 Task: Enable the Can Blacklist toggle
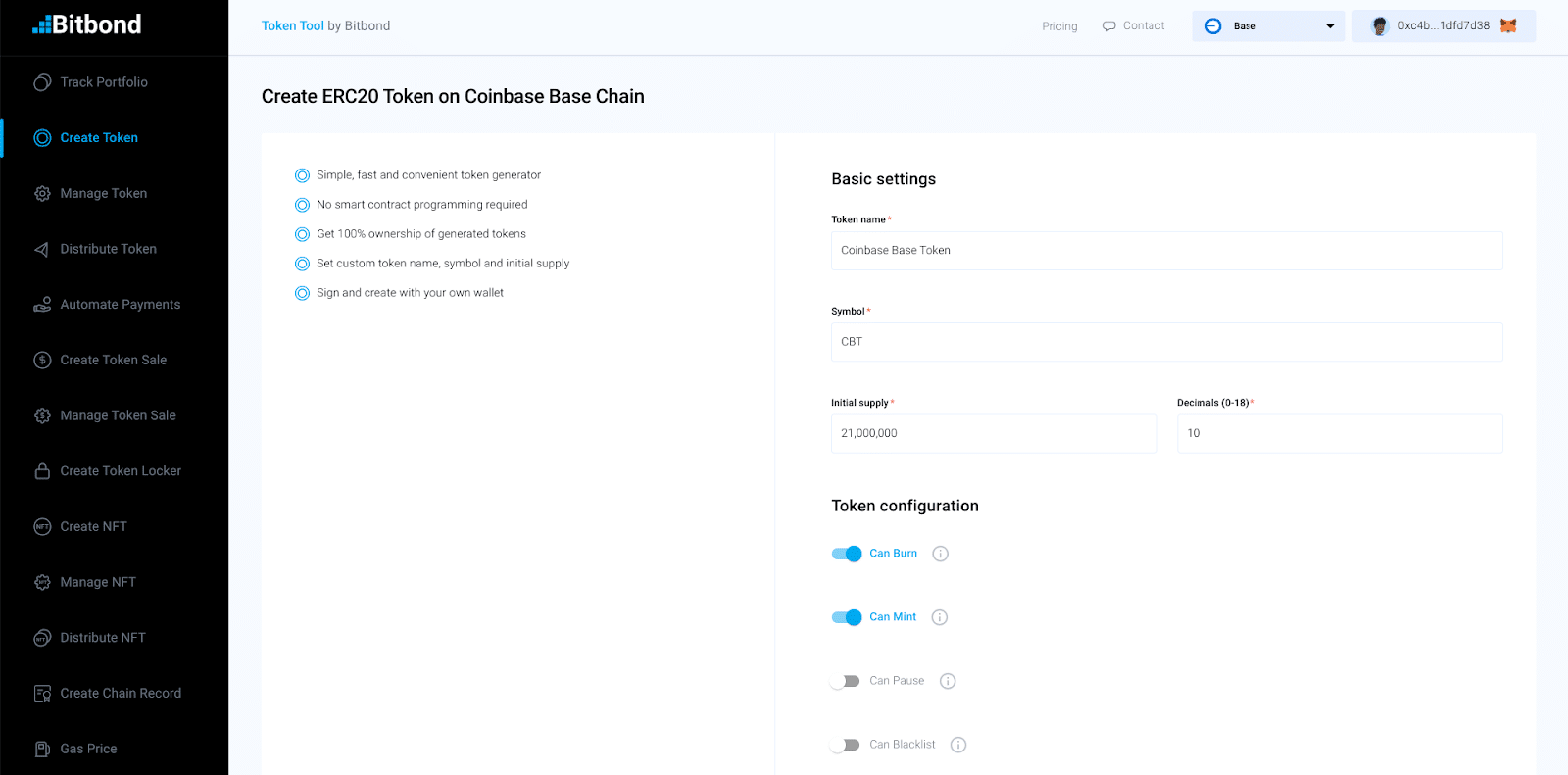click(845, 745)
